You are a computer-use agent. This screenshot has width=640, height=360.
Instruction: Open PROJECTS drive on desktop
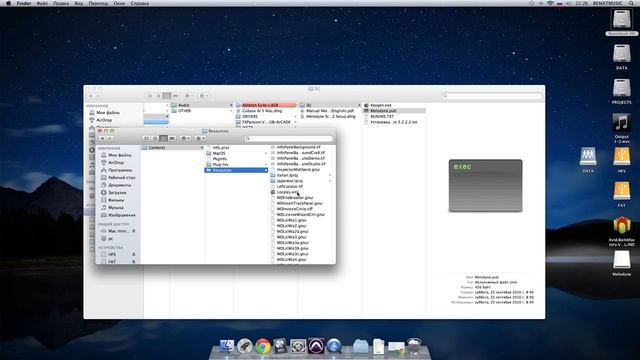[621, 88]
